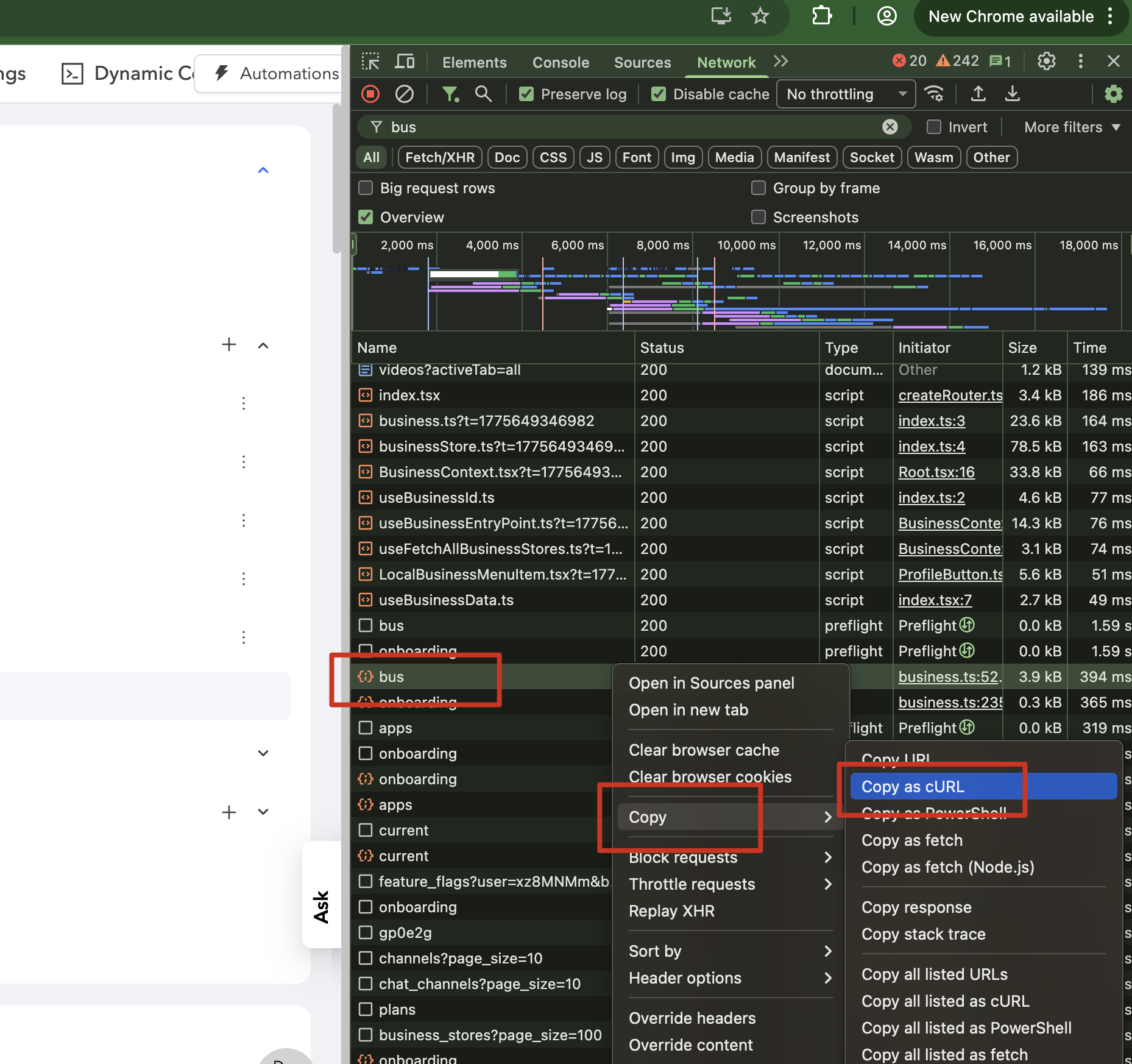Open the DevTools three-dot customize menu
Screen dimensions: 1132x1064
point(1081,61)
